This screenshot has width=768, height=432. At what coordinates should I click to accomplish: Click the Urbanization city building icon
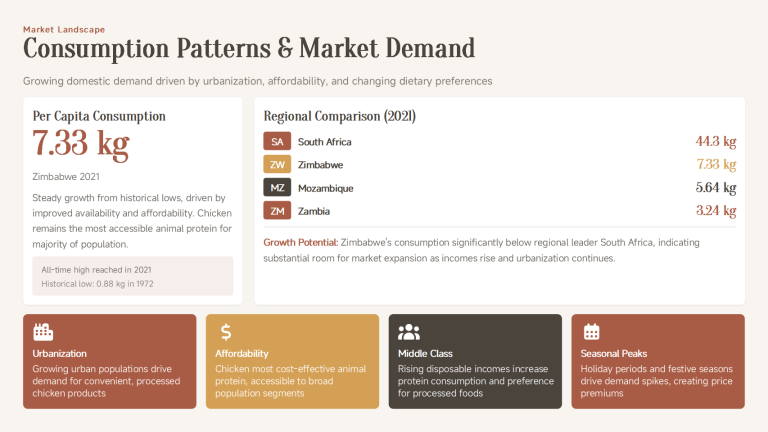pos(42,332)
